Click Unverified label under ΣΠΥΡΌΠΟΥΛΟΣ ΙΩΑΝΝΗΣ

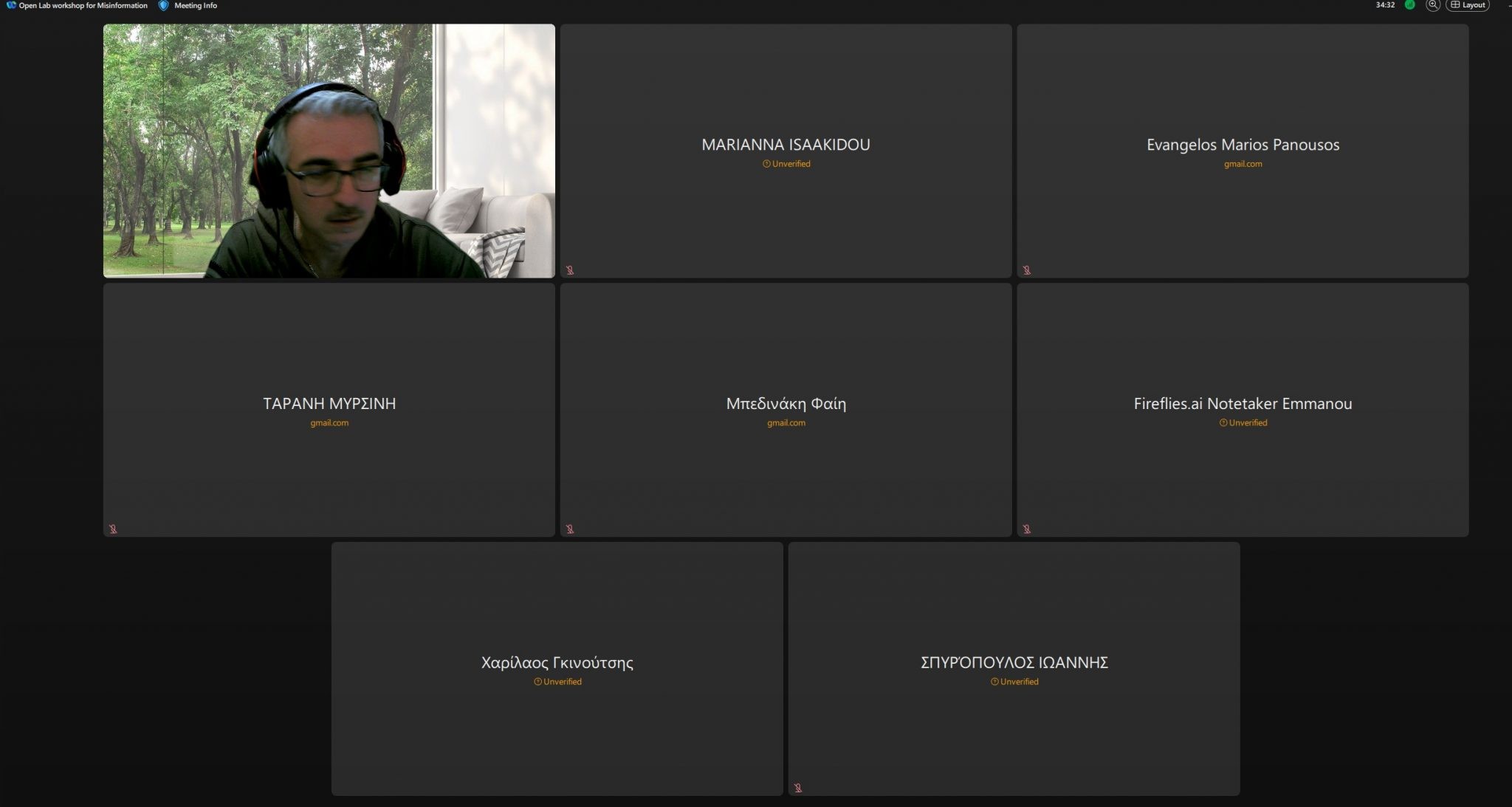[x=1014, y=681]
